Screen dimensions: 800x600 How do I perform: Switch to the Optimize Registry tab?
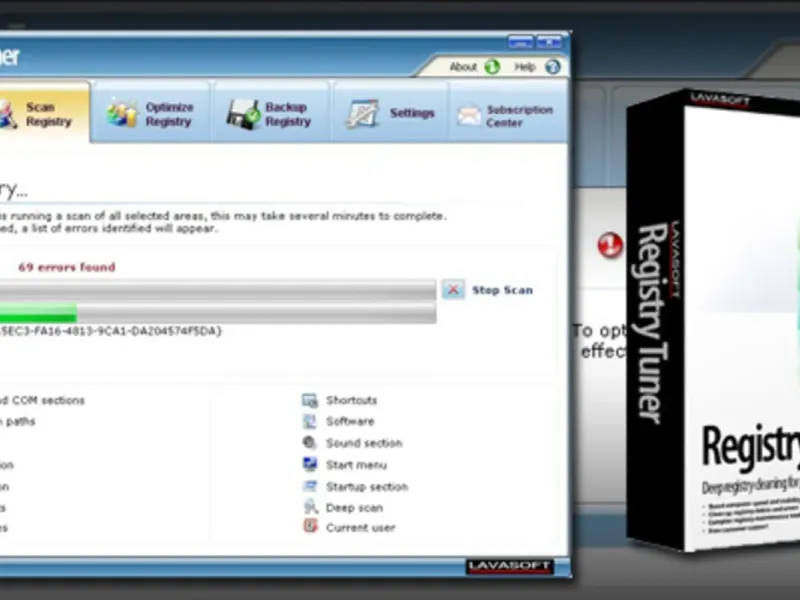(x=151, y=114)
